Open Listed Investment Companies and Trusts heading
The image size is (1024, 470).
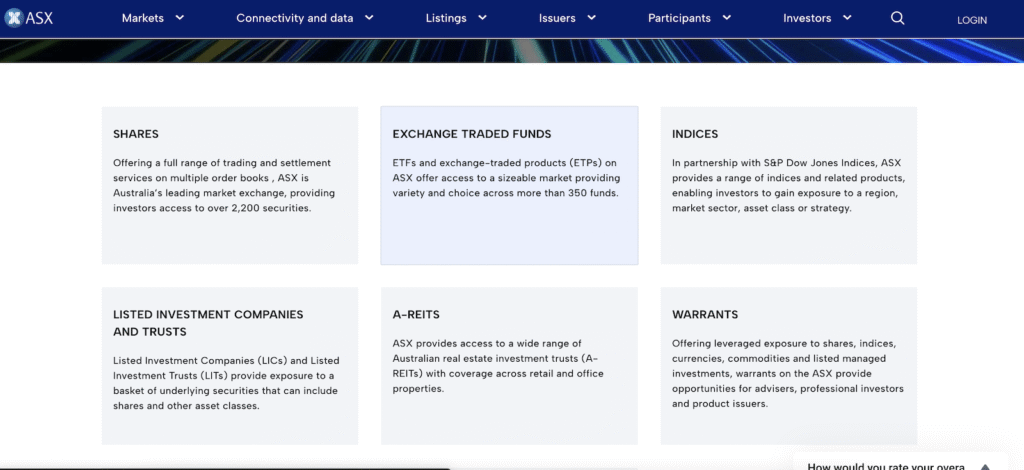pyautogui.click(x=208, y=323)
